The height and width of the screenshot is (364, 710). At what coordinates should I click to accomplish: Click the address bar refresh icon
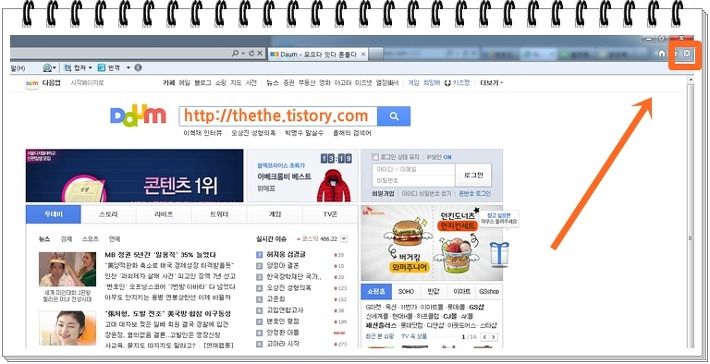coord(251,53)
